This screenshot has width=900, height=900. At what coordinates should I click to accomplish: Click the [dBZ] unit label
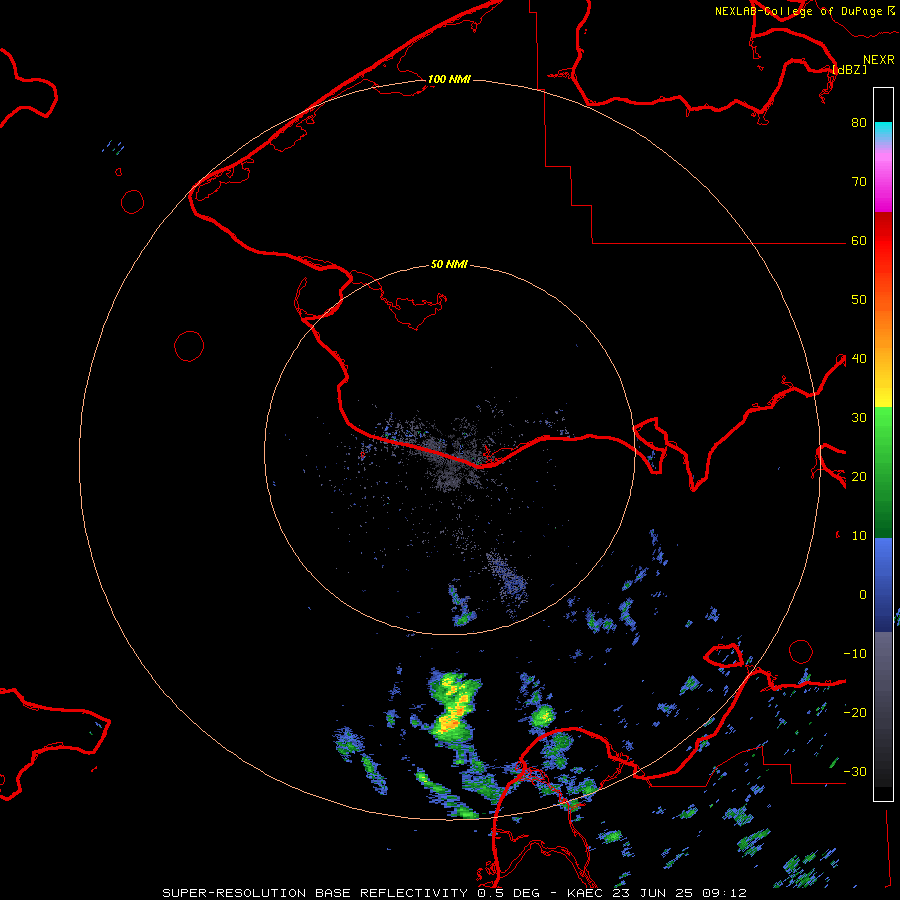[849, 69]
